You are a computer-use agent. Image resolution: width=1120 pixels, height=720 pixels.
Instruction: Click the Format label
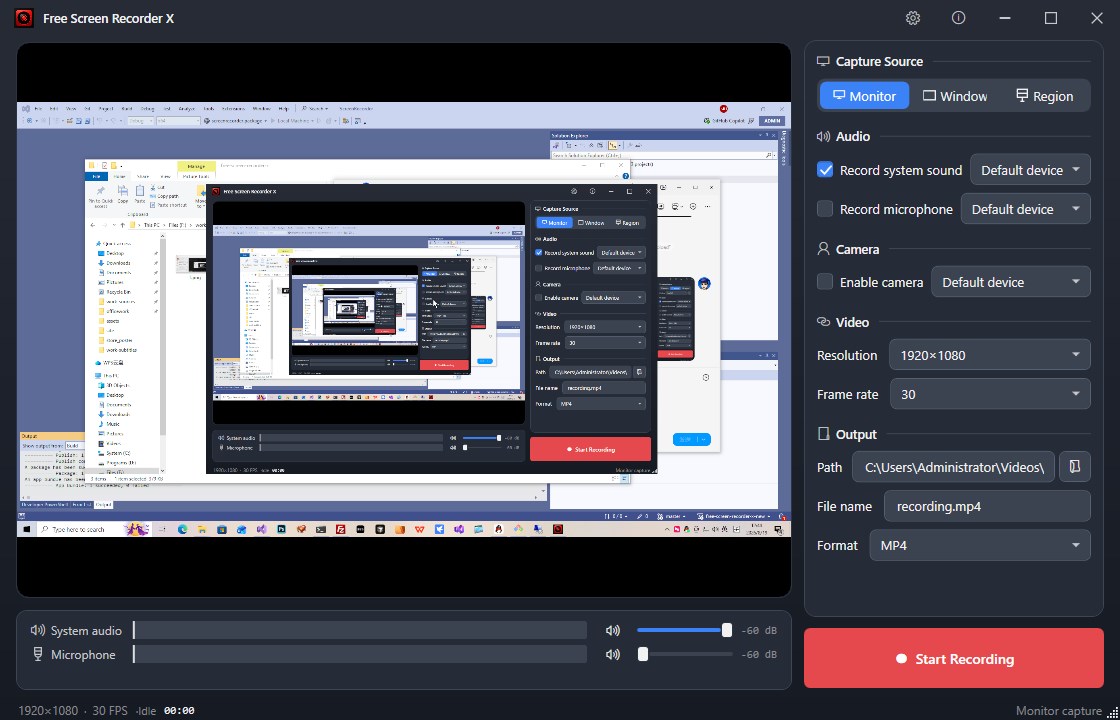(837, 546)
